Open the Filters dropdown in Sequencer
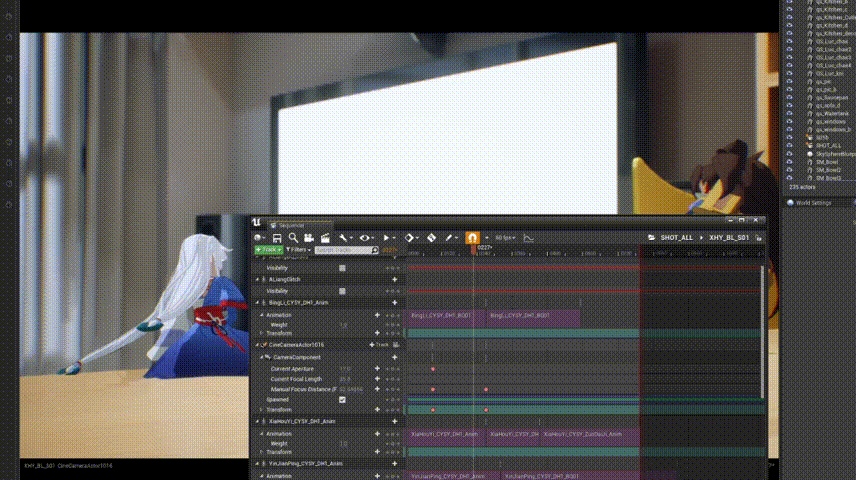856x480 pixels. 298,250
